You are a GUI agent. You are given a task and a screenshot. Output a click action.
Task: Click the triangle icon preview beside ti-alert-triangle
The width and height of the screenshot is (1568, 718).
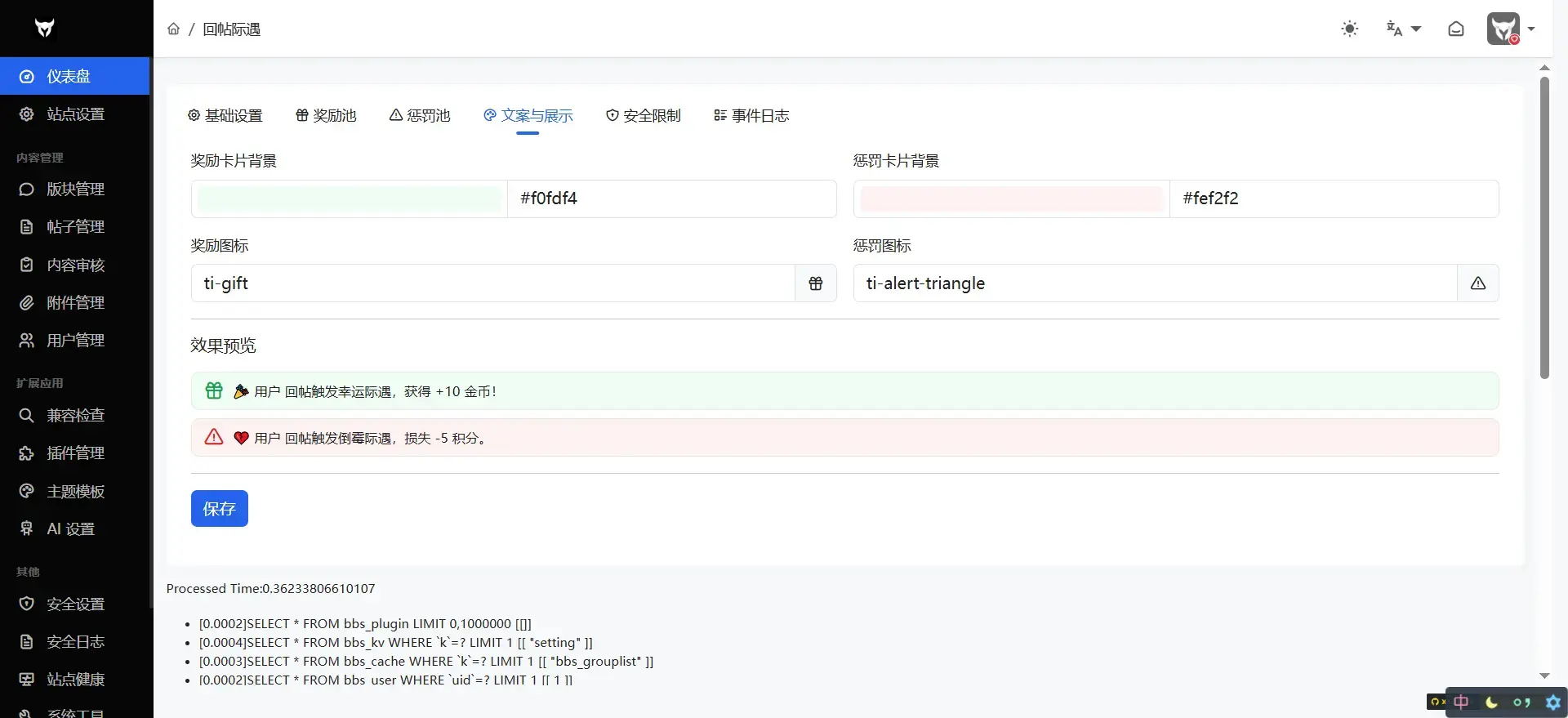click(1478, 283)
